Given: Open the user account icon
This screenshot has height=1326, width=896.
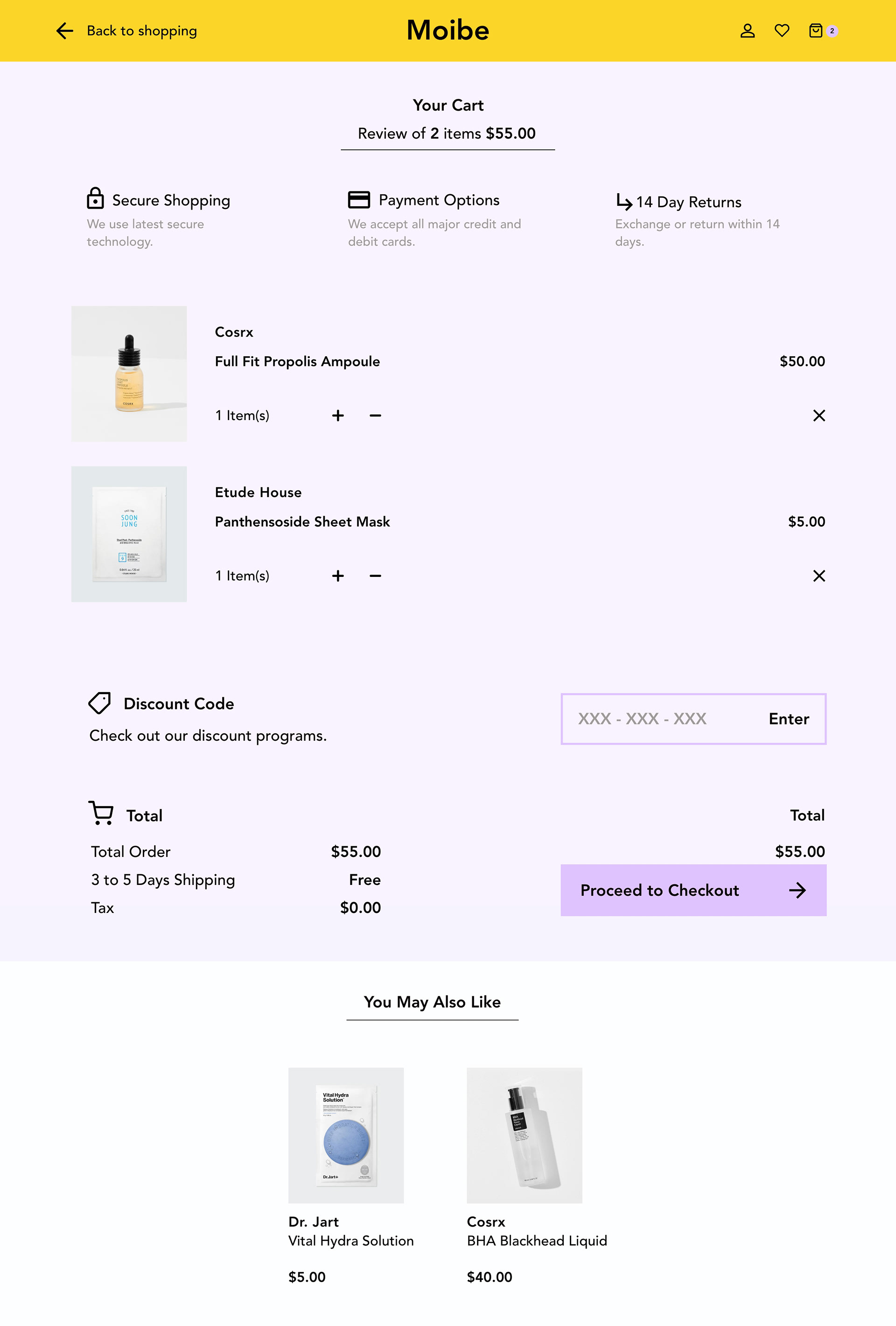Looking at the screenshot, I should tap(747, 31).
